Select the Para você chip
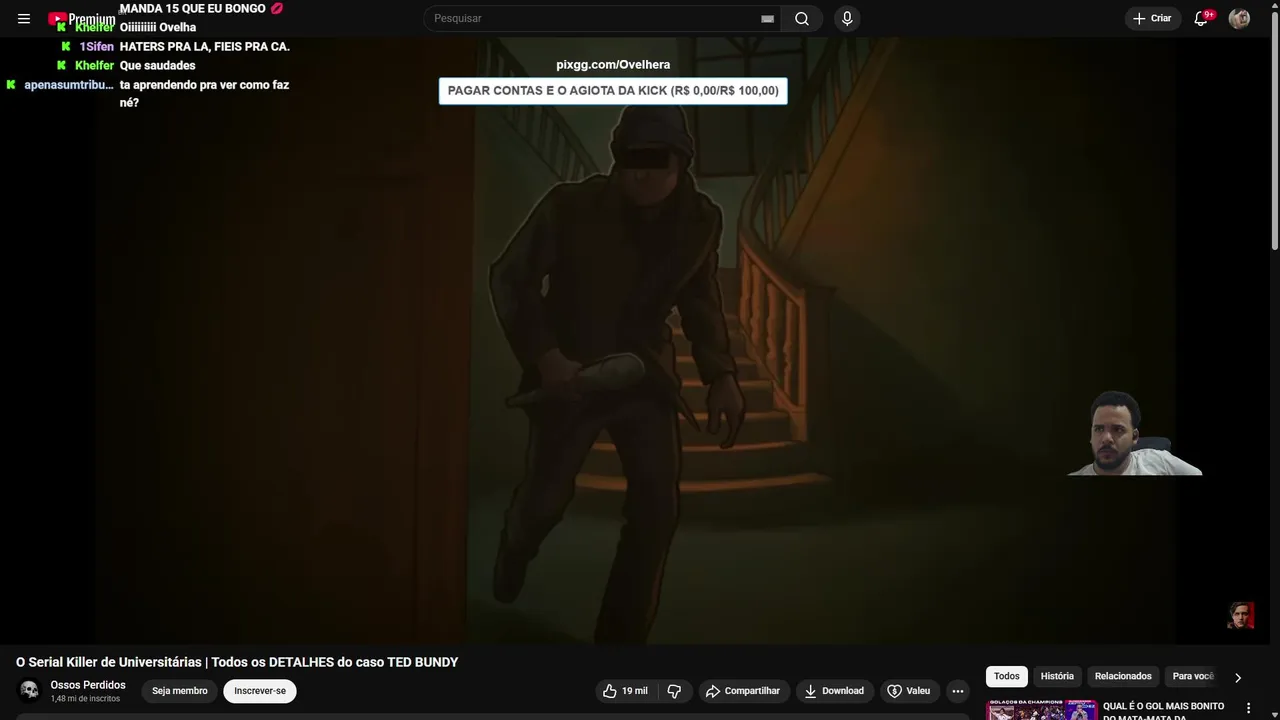This screenshot has width=1280, height=720. [1193, 676]
